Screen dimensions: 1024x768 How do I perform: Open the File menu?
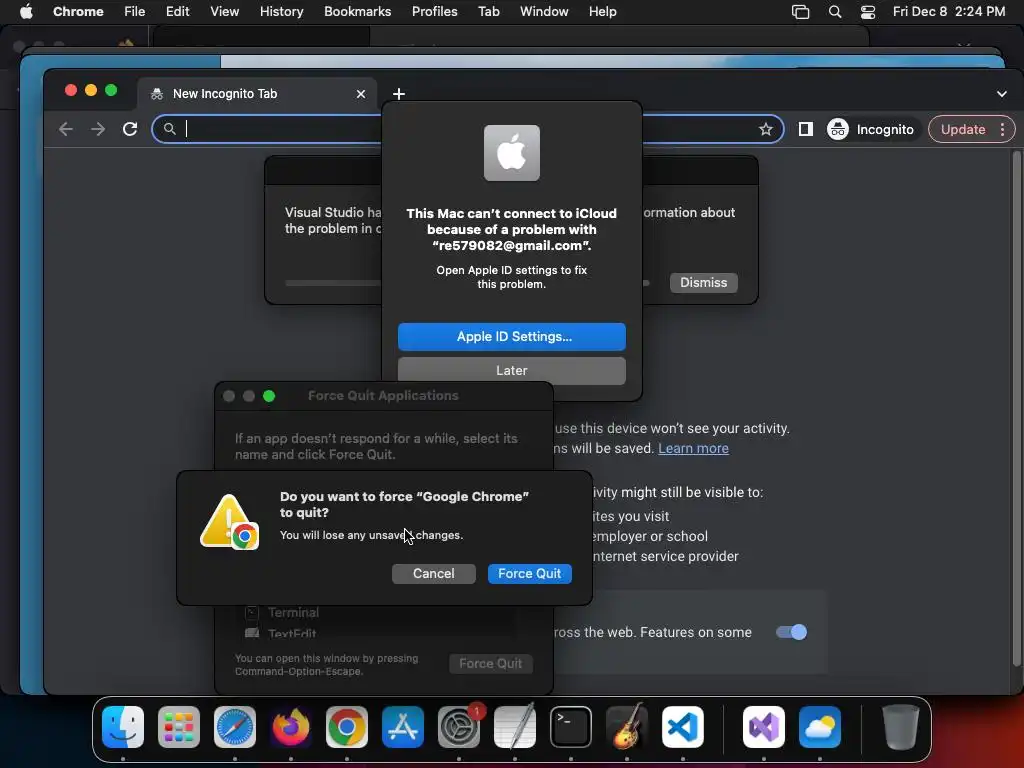pos(135,12)
